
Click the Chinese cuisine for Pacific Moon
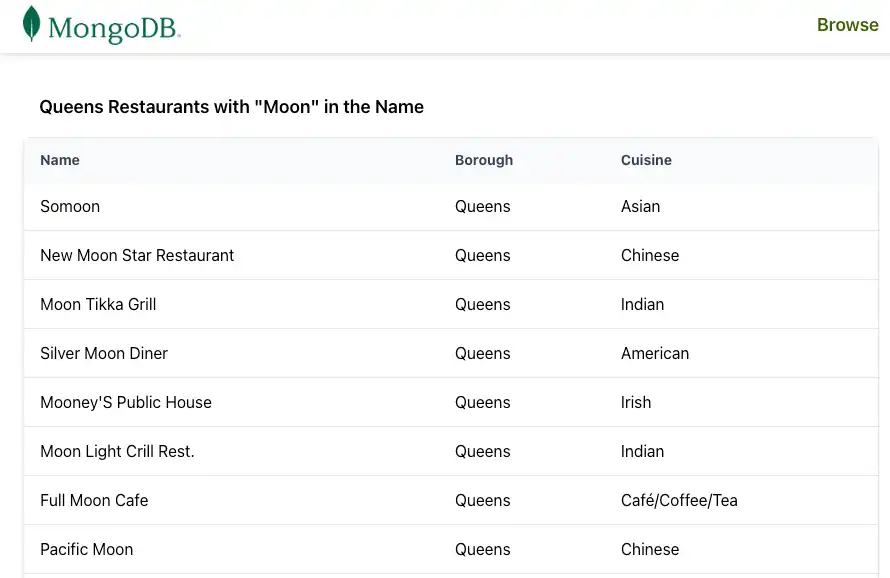click(x=650, y=549)
